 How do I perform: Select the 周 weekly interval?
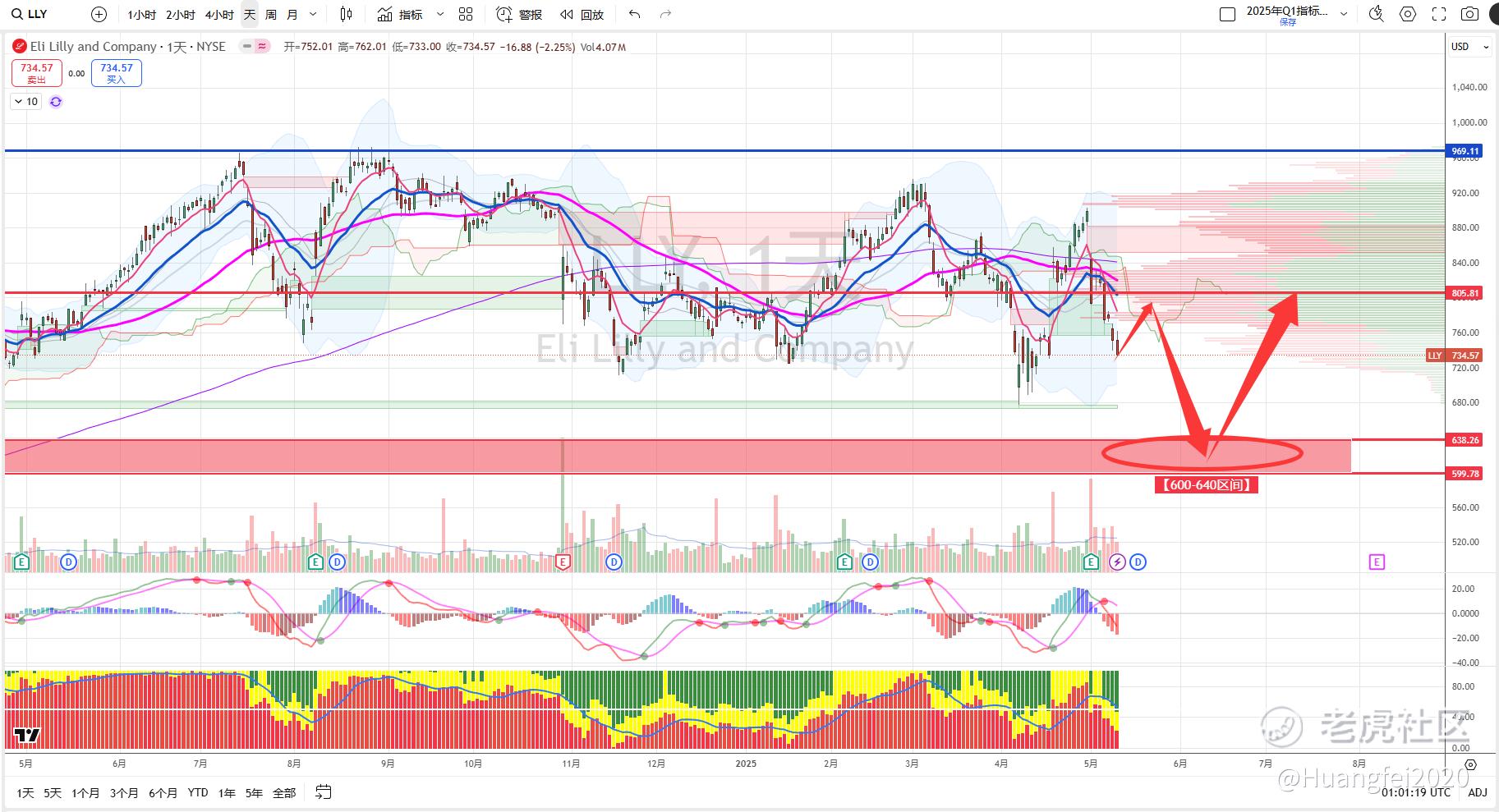[x=271, y=15]
